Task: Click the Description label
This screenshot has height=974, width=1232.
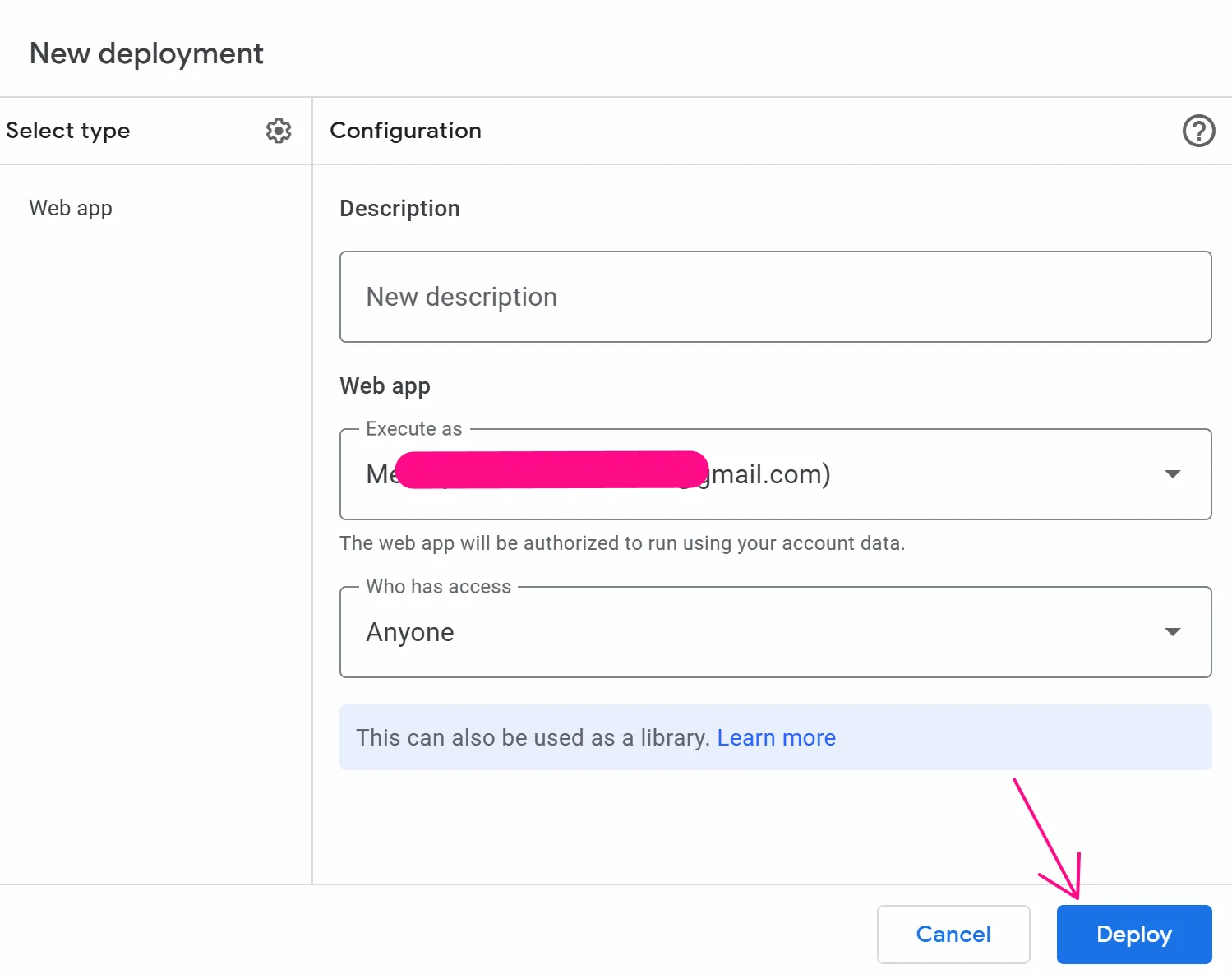Action: click(x=399, y=209)
